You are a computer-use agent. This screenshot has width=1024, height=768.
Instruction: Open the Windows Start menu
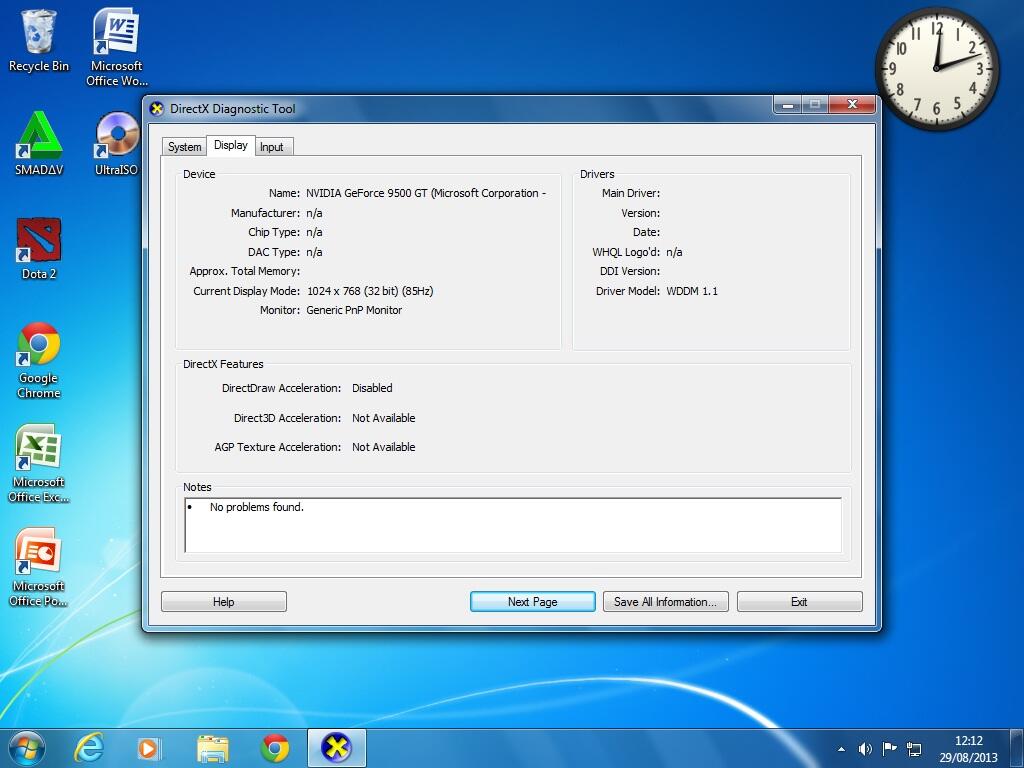pyautogui.click(x=27, y=748)
